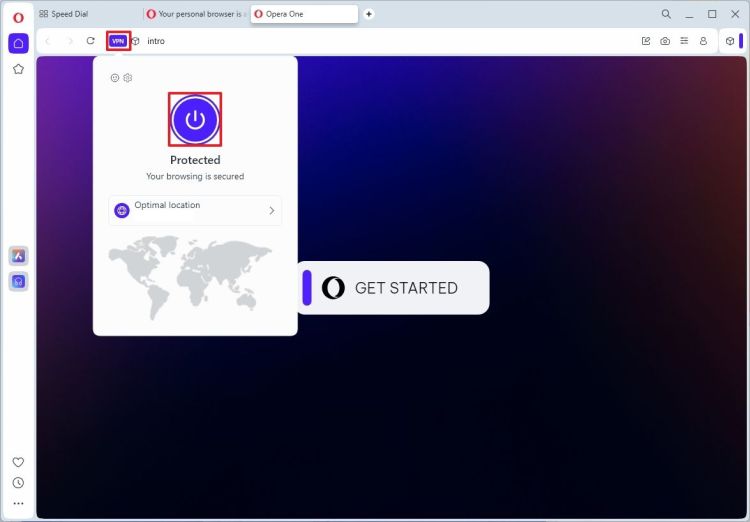This screenshot has height=522, width=750.
Task: Expand the Optimal location selector
Action: coord(195,210)
